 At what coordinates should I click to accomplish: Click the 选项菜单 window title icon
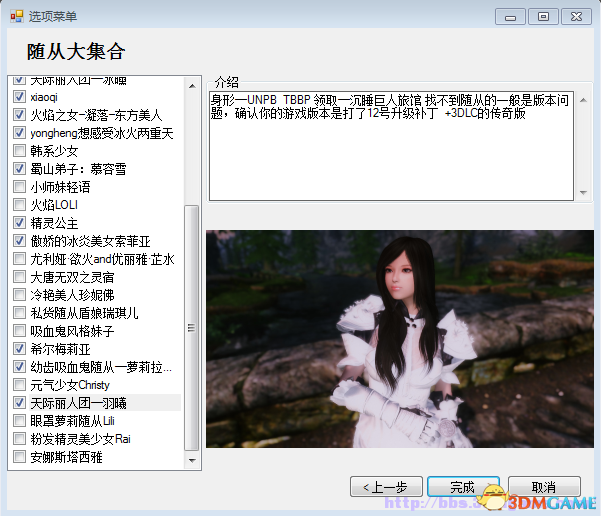17,16
